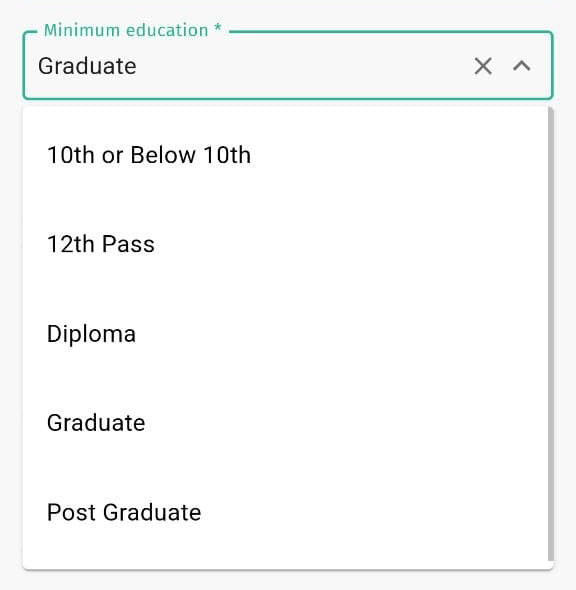Choose the Post Graduate option
Screen dimensions: 576x590
click(x=286, y=512)
